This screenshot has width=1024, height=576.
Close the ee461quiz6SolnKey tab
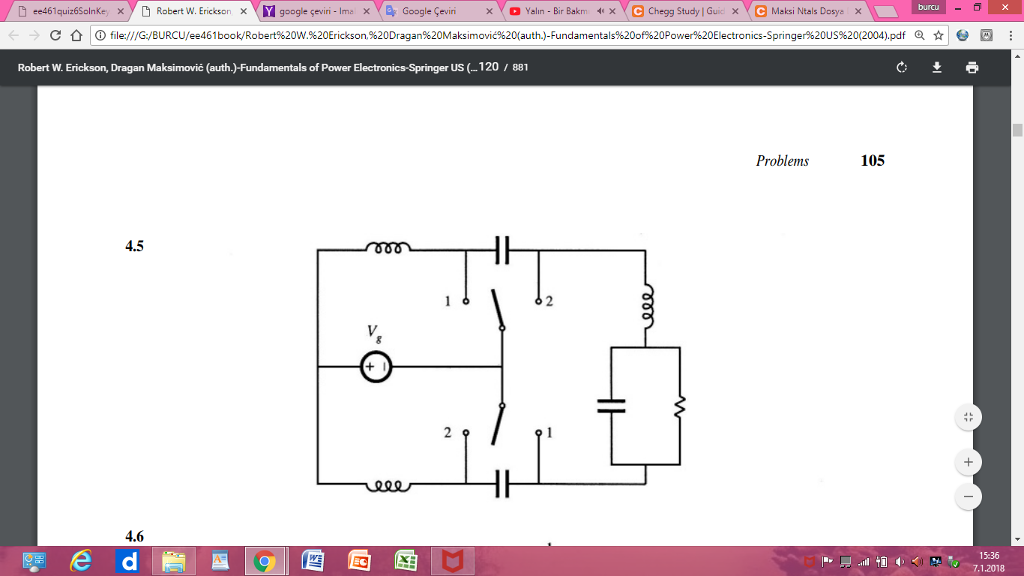[x=120, y=11]
